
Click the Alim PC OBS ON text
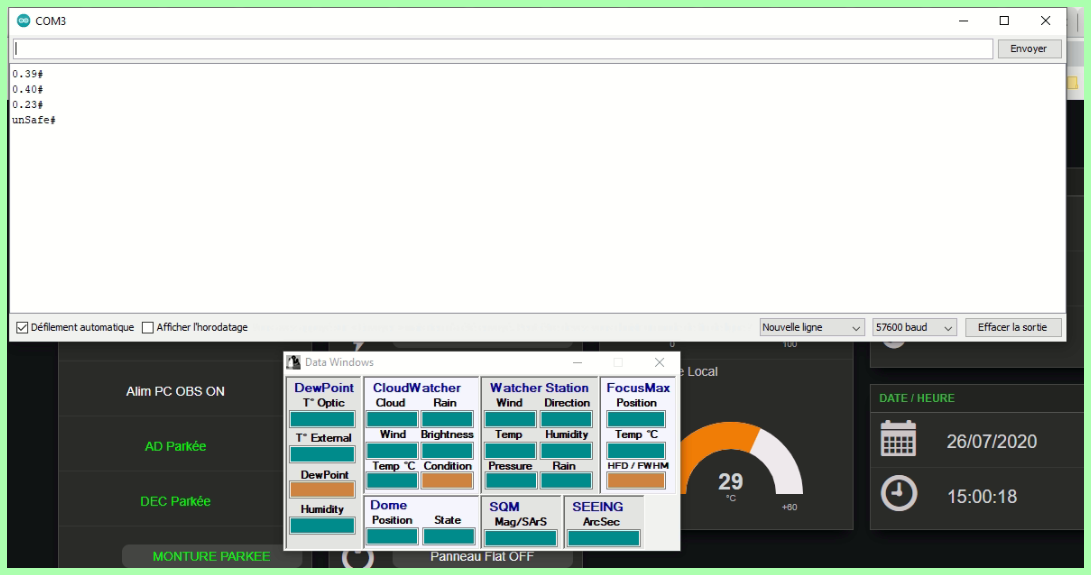pyautogui.click(x=175, y=391)
